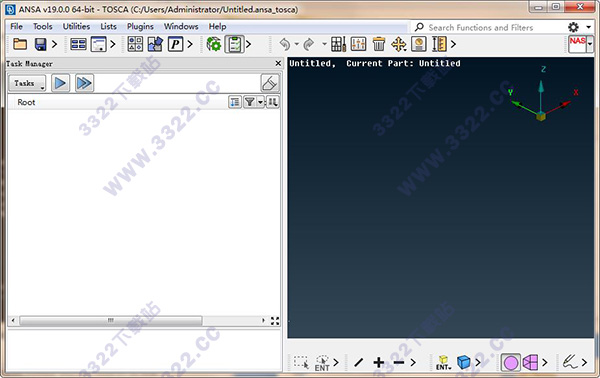The image size is (600, 378).
Task: Click the pen sketch tool icon
Action: (x=570, y=362)
